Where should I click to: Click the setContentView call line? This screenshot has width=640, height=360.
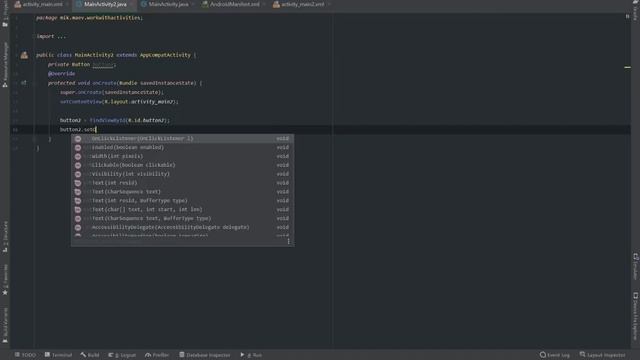pos(119,102)
